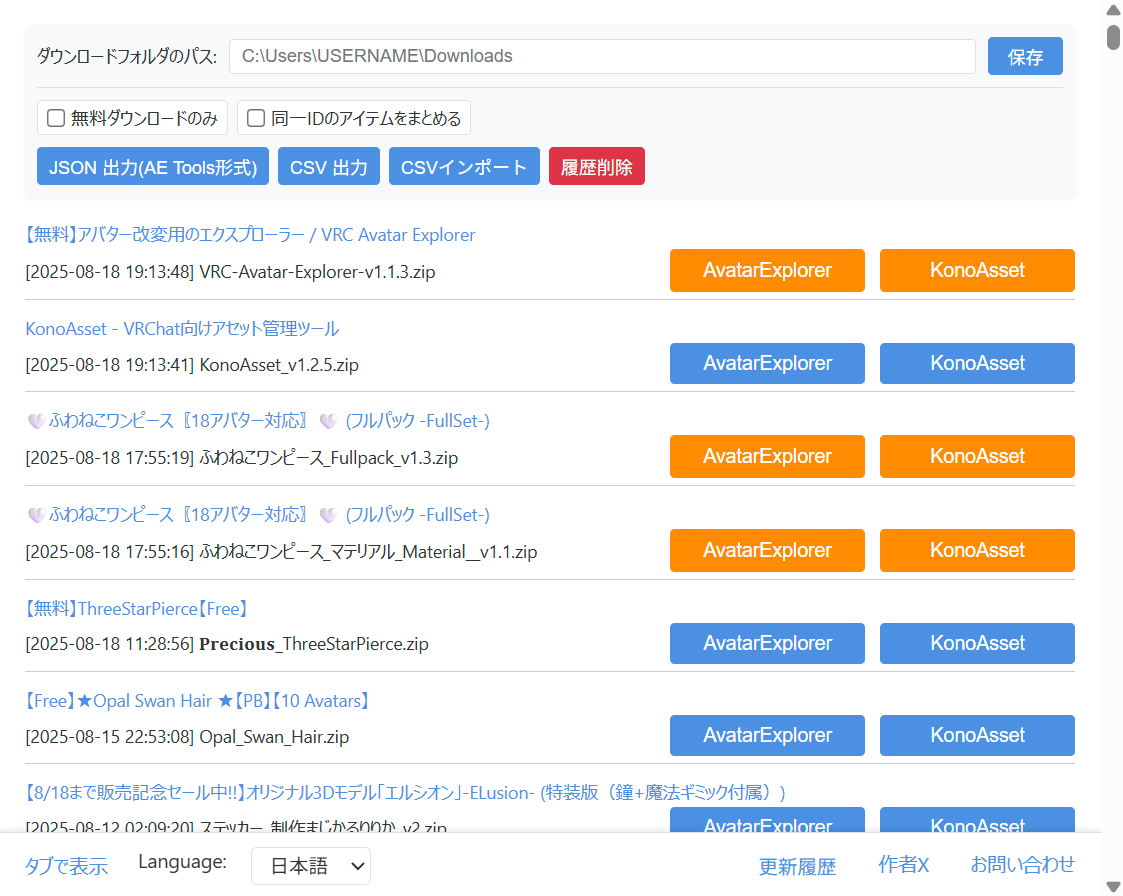Click KonoAsset button for Opal_Swan_Hair.zip
Screen dimensions: 1123x896
click(977, 735)
